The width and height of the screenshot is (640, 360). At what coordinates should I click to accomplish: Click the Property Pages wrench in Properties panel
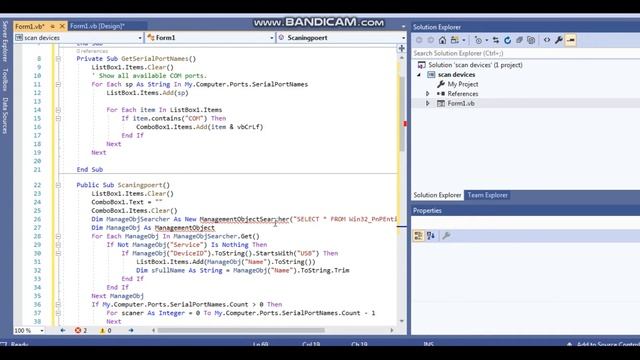(x=446, y=236)
